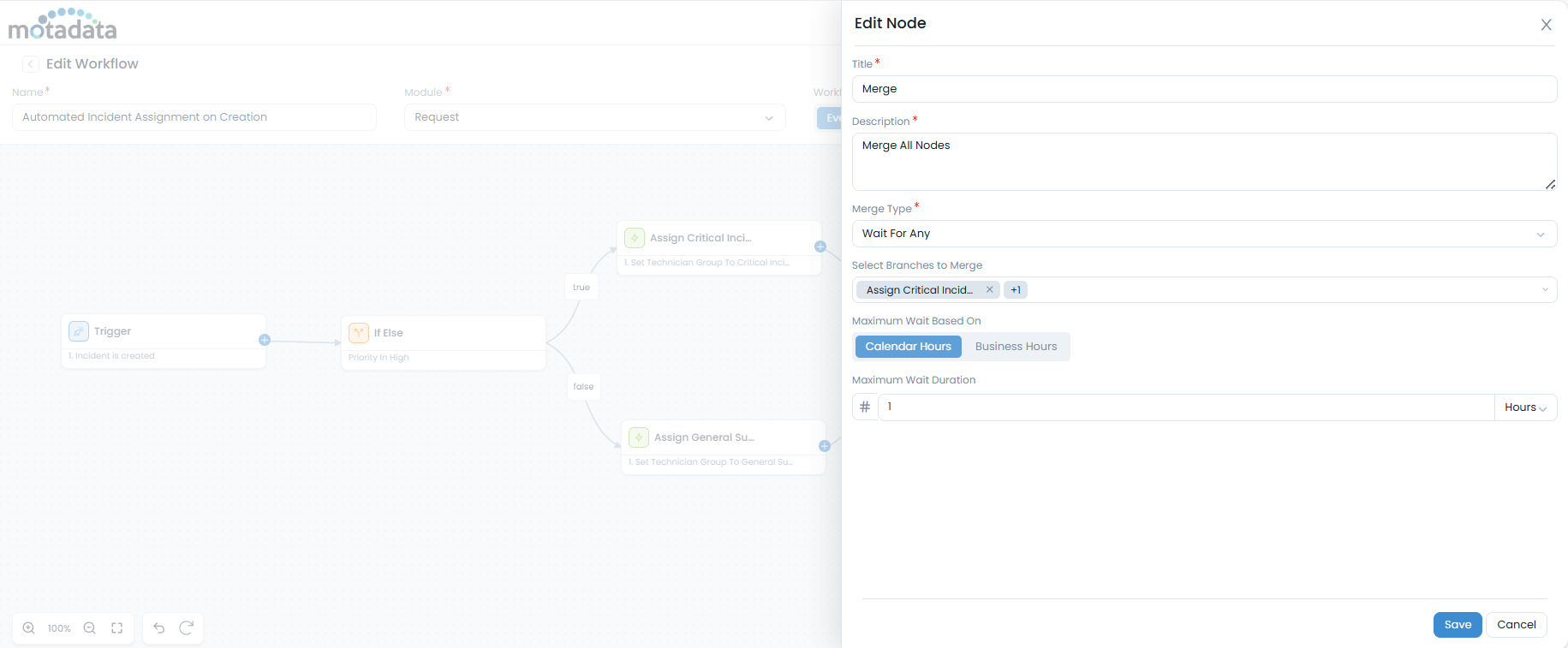
Task: Redo the workflow change
Action: (x=186, y=628)
